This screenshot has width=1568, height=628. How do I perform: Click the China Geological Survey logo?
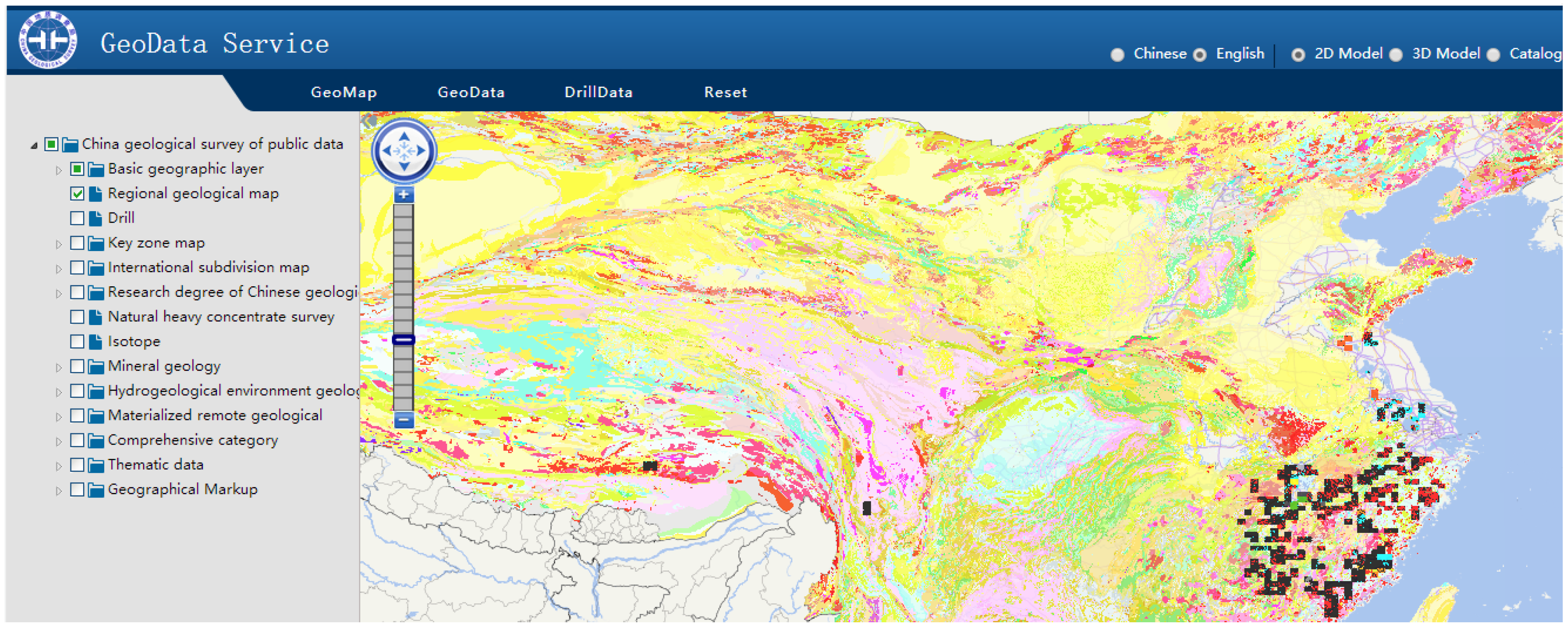(x=48, y=40)
